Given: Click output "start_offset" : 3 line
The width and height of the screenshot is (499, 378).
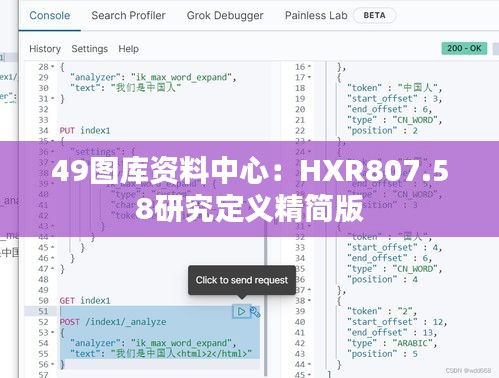Looking at the screenshot, I should point(395,99).
